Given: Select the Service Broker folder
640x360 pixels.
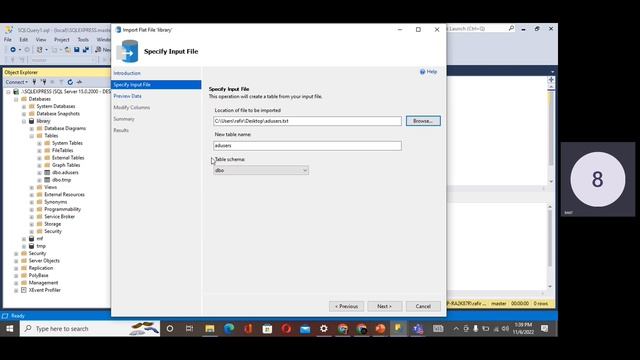Looking at the screenshot, I should tap(59, 217).
